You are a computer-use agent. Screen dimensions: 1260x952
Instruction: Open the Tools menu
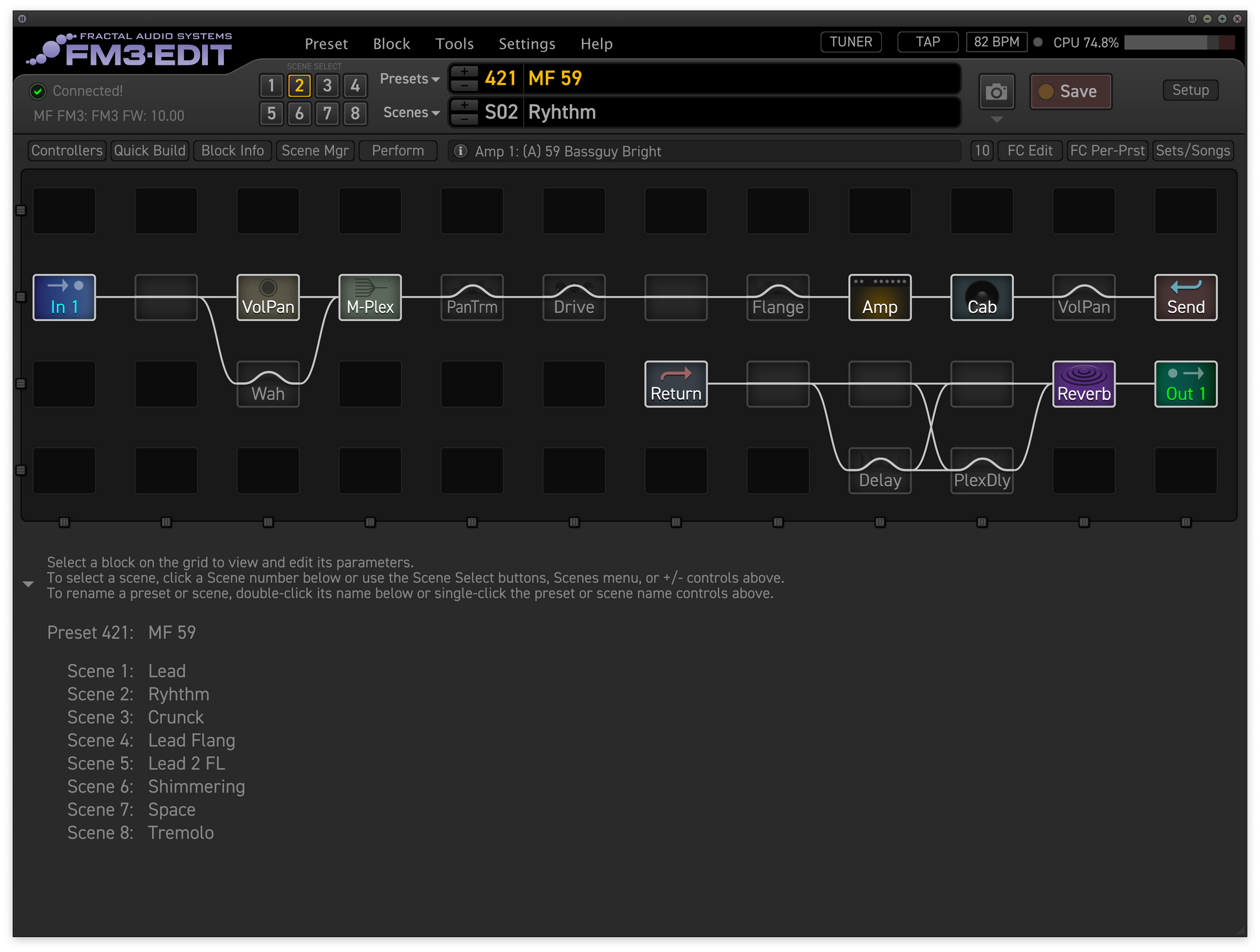[454, 44]
